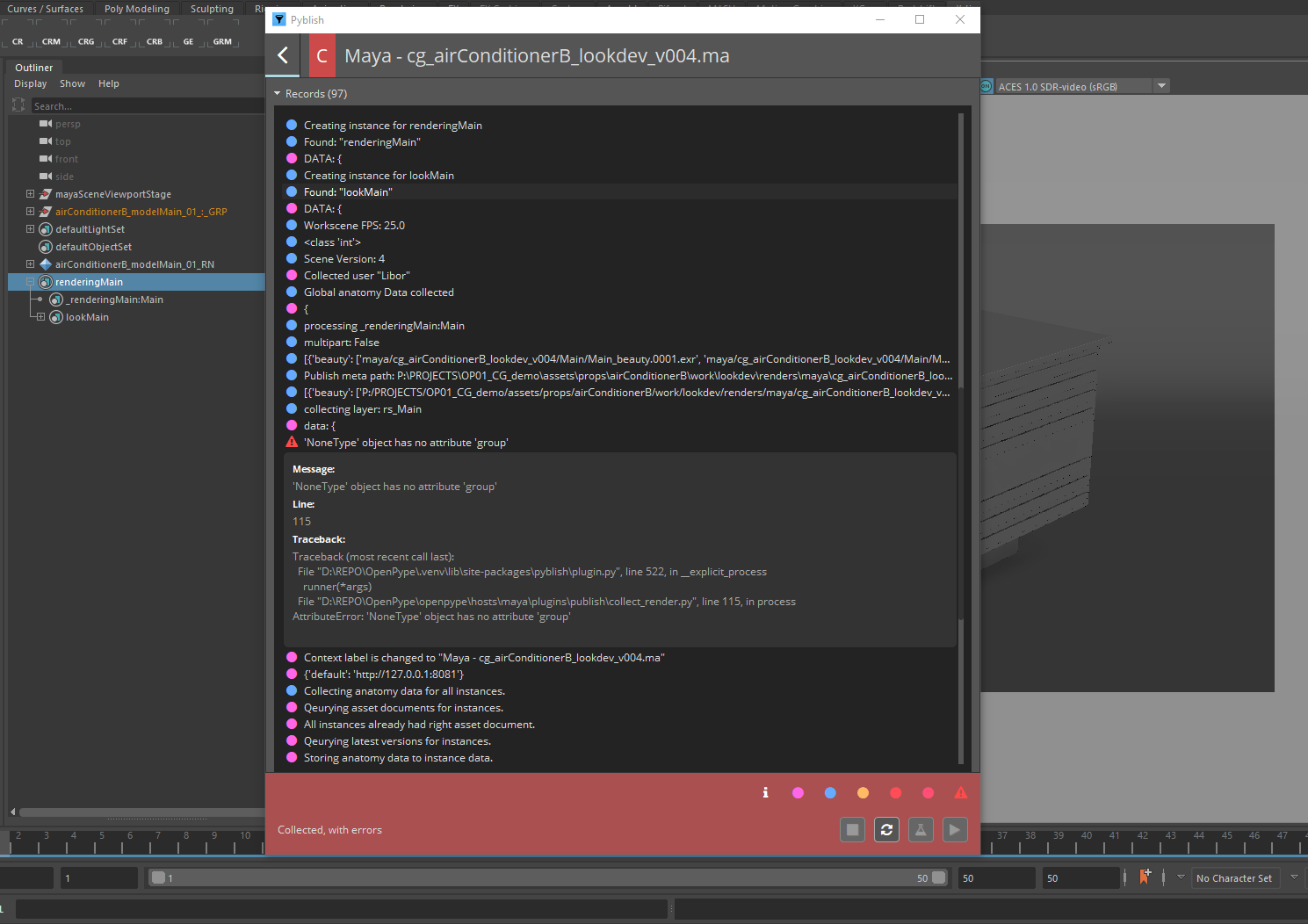The width and height of the screenshot is (1308, 924).
Task: Click the airConditionerB_modelMain_01_RN reference icon
Action: tap(46, 264)
